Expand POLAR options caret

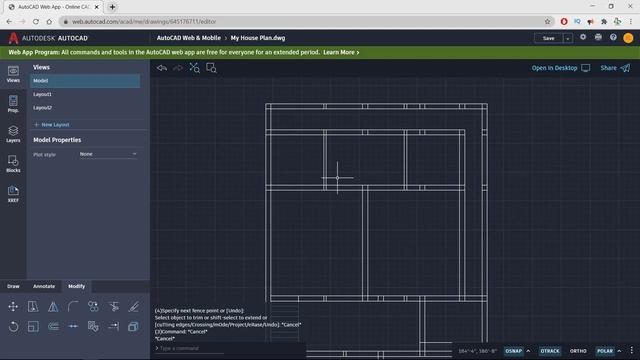coord(619,351)
